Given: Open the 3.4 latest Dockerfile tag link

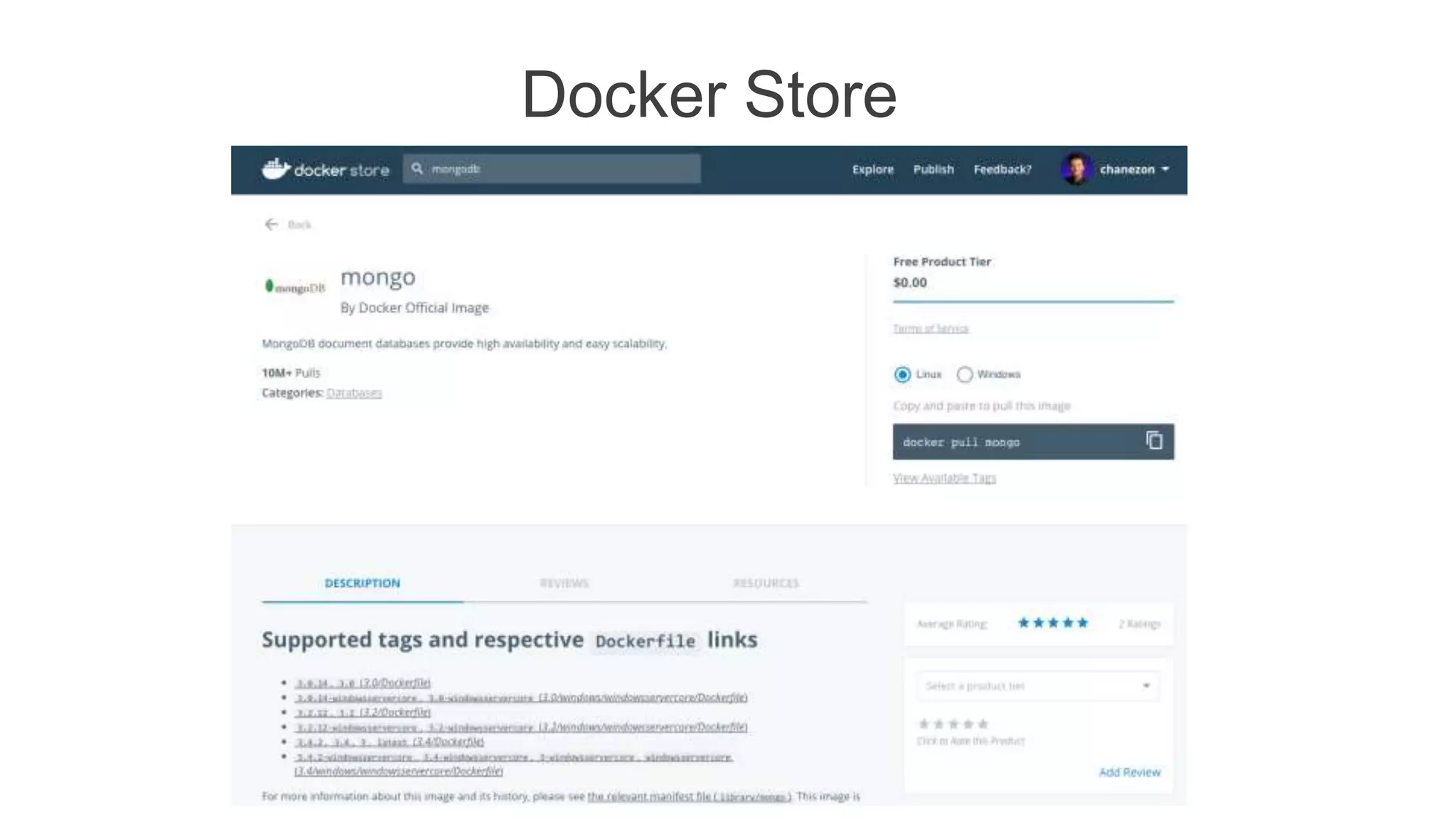Looking at the screenshot, I should 390,742.
